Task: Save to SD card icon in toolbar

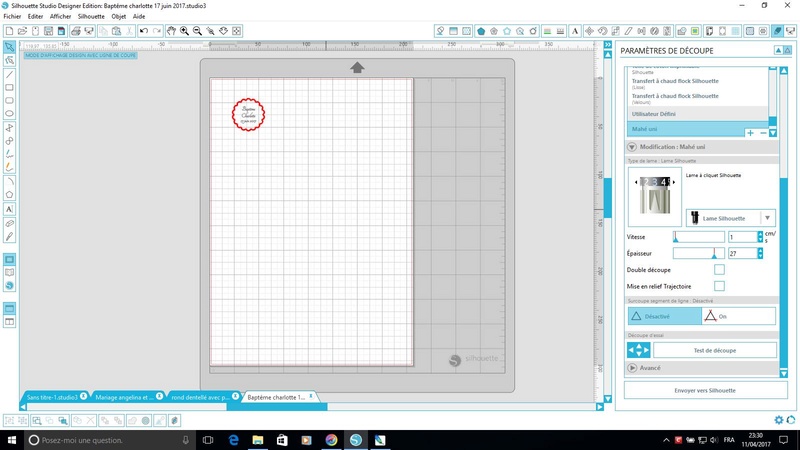Action: click(x=61, y=31)
